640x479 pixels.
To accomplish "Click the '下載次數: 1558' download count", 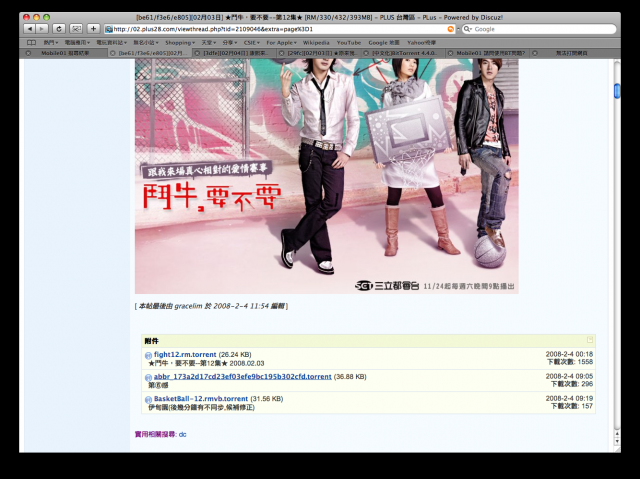I will tap(570, 362).
